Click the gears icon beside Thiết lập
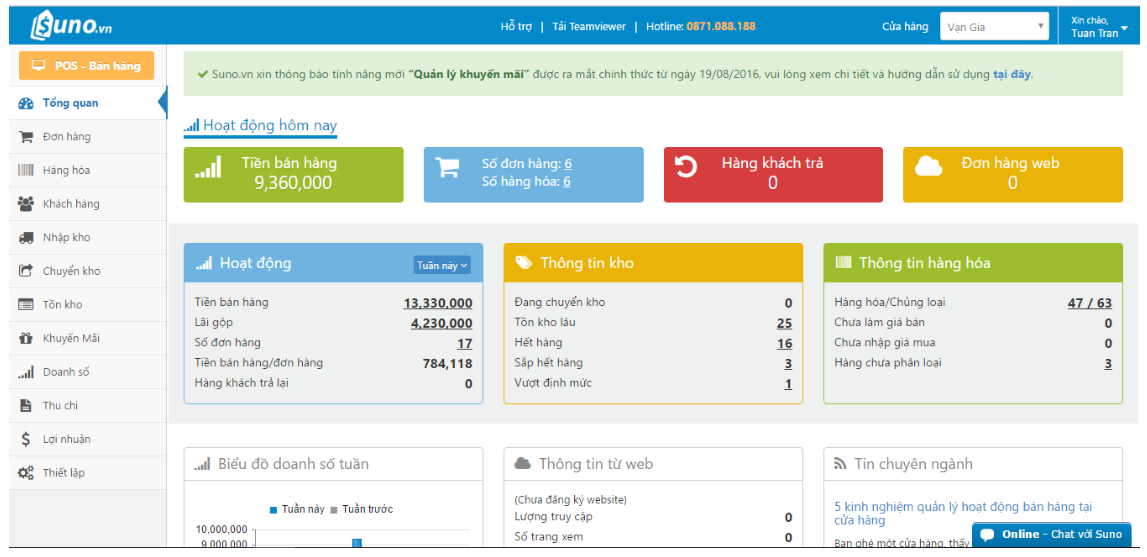The image size is (1147, 557). point(26,473)
